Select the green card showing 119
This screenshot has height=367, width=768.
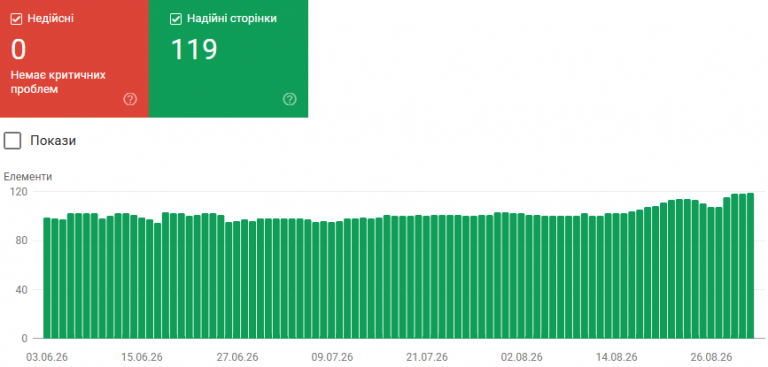[228, 59]
